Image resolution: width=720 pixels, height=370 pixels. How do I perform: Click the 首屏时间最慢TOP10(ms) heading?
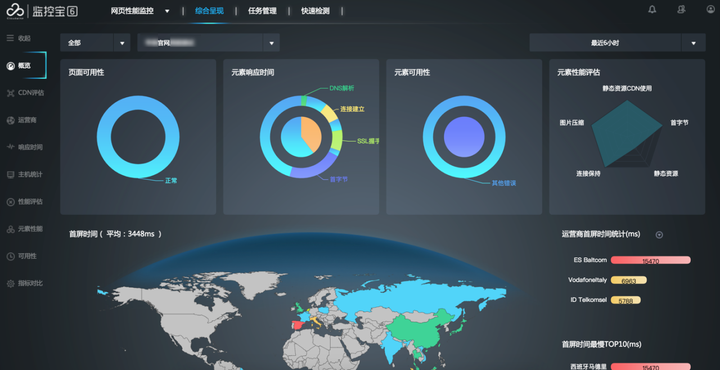(602, 344)
